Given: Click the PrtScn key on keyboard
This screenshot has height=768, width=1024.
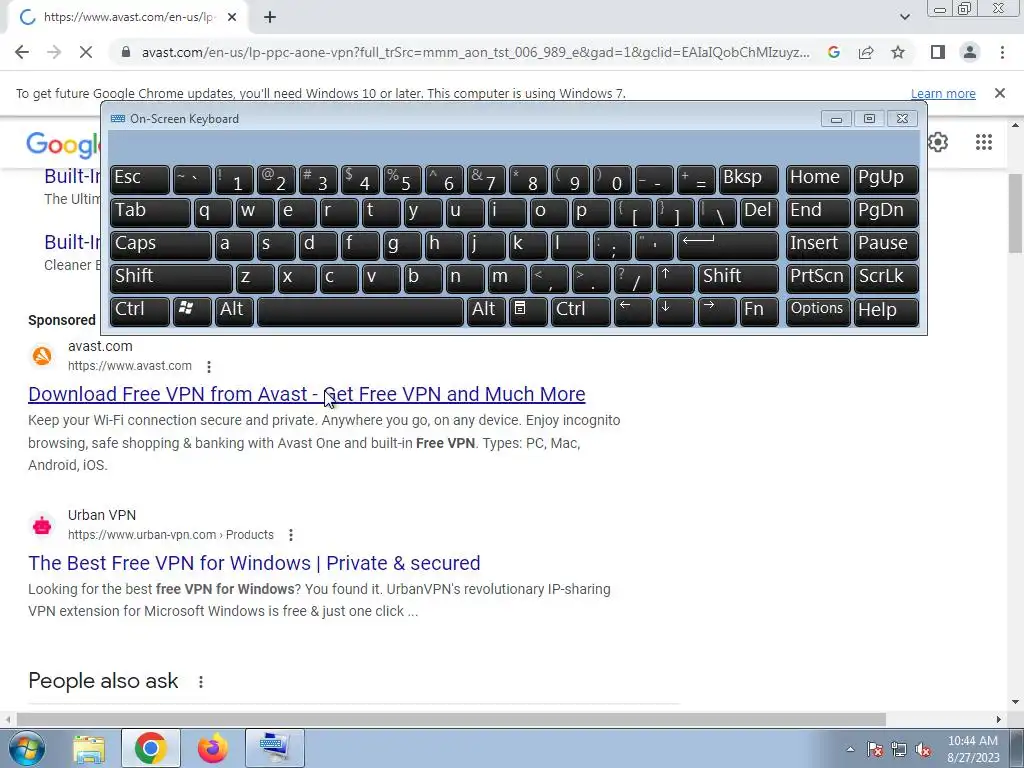Looking at the screenshot, I should (x=818, y=278).
